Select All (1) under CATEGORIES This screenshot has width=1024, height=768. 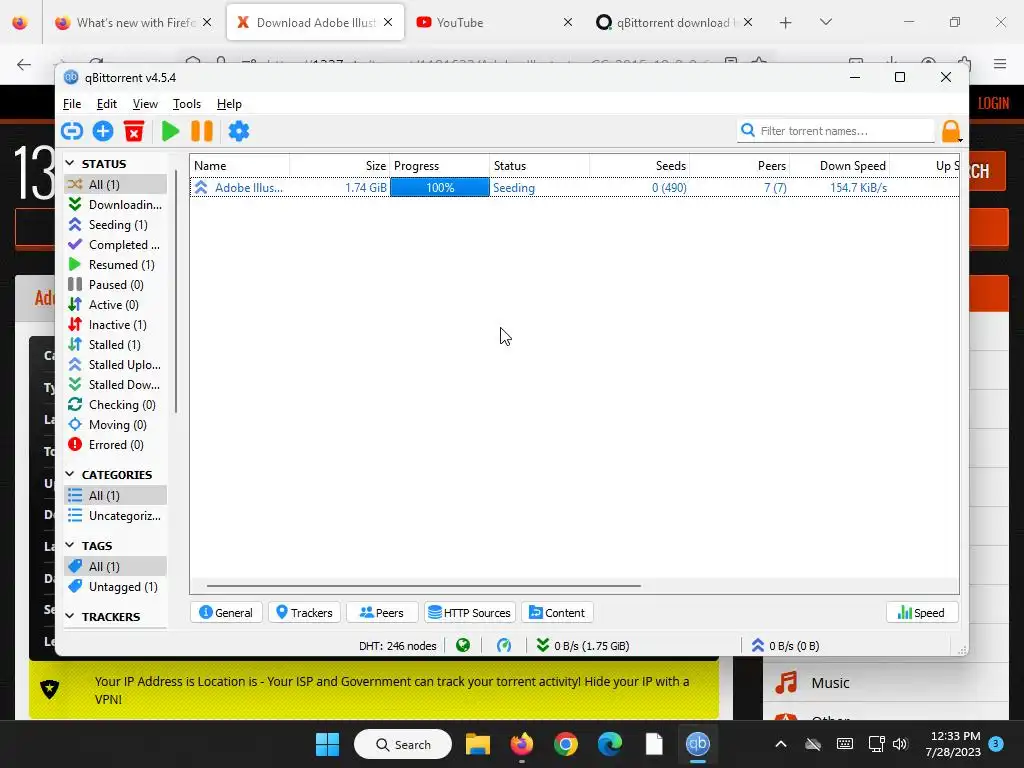(116, 496)
